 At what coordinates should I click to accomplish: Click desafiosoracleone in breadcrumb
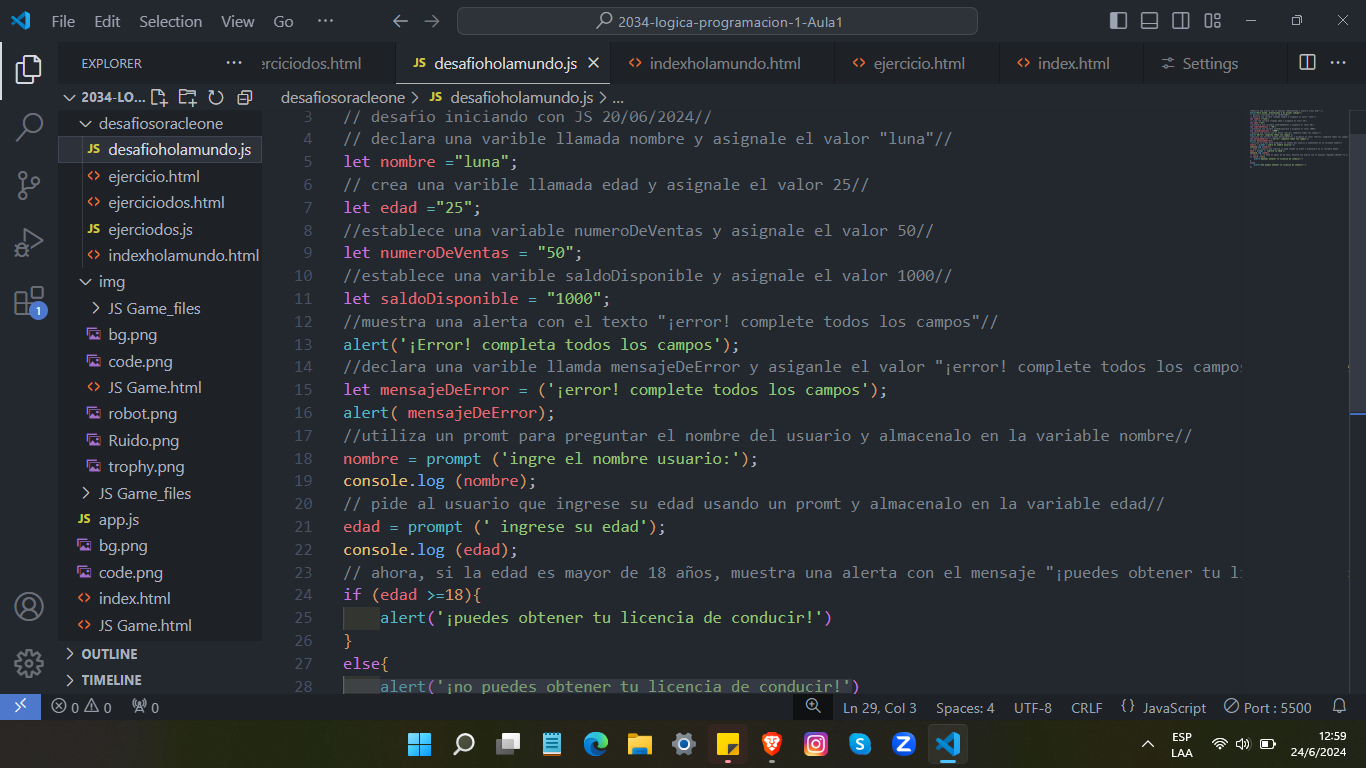point(343,97)
